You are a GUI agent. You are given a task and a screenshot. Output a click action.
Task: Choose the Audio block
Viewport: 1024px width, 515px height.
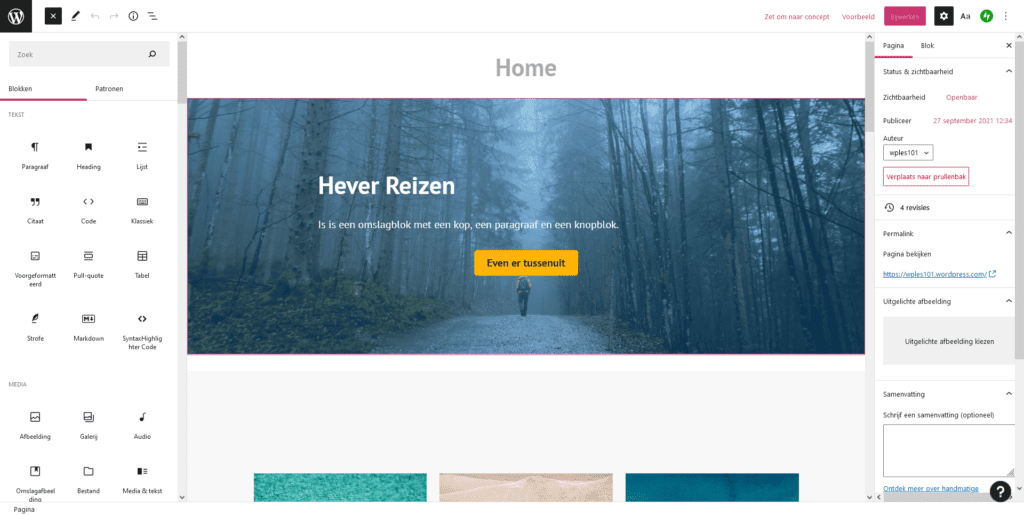[x=142, y=417]
